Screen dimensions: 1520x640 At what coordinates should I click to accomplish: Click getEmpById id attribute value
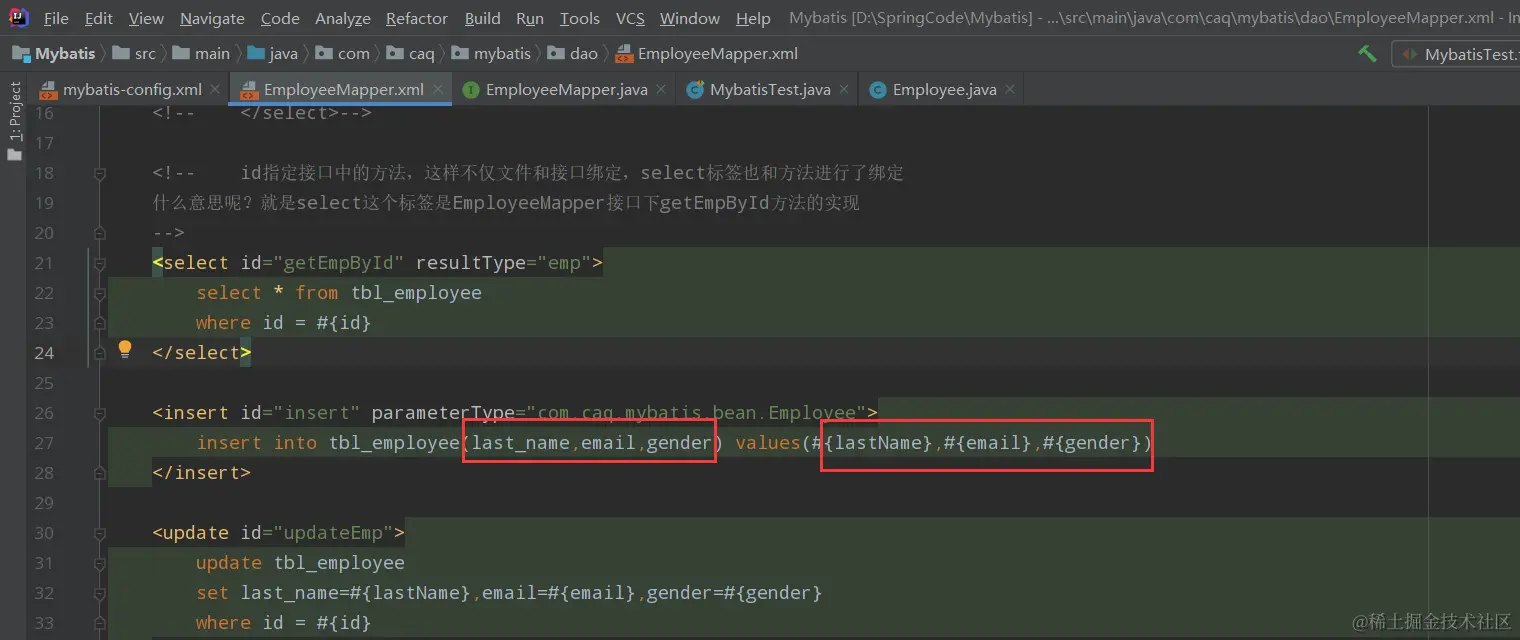coord(338,263)
